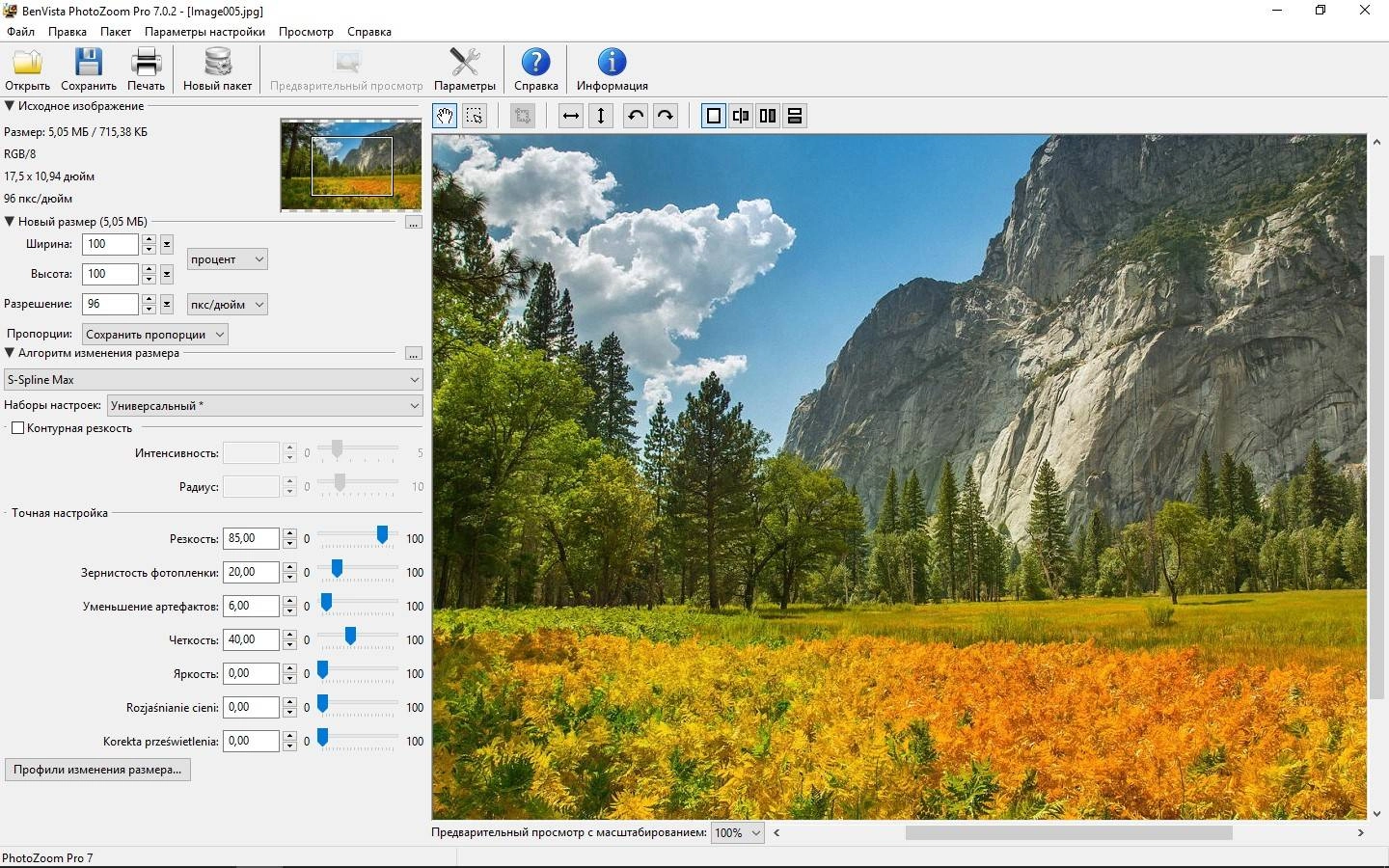
Task: Click Профили изменения размера button
Action: click(x=97, y=770)
